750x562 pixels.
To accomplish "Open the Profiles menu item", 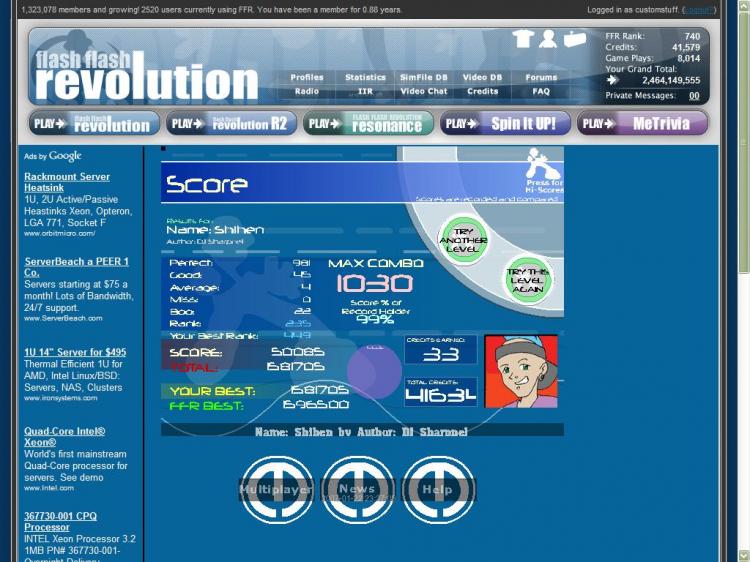I will [307, 77].
